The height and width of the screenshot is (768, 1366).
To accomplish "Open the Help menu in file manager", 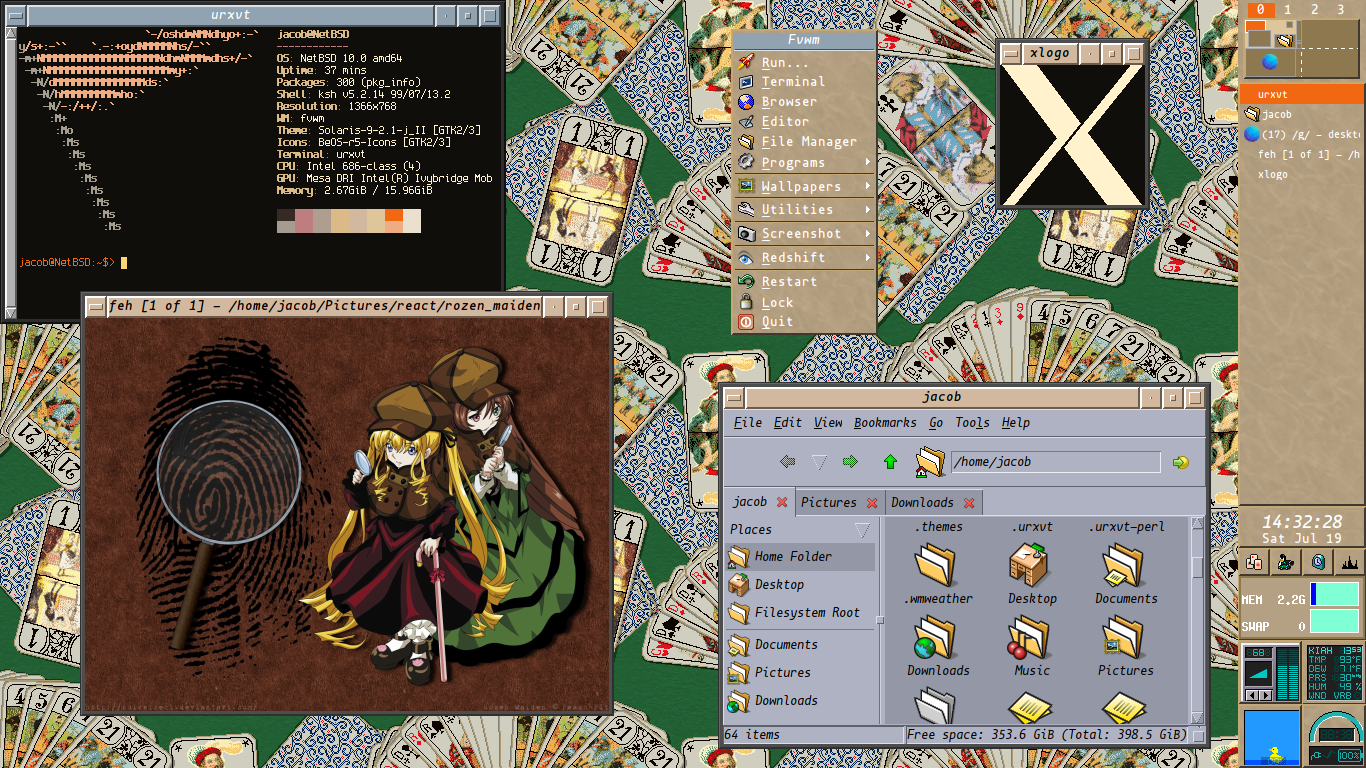I will (x=1016, y=423).
